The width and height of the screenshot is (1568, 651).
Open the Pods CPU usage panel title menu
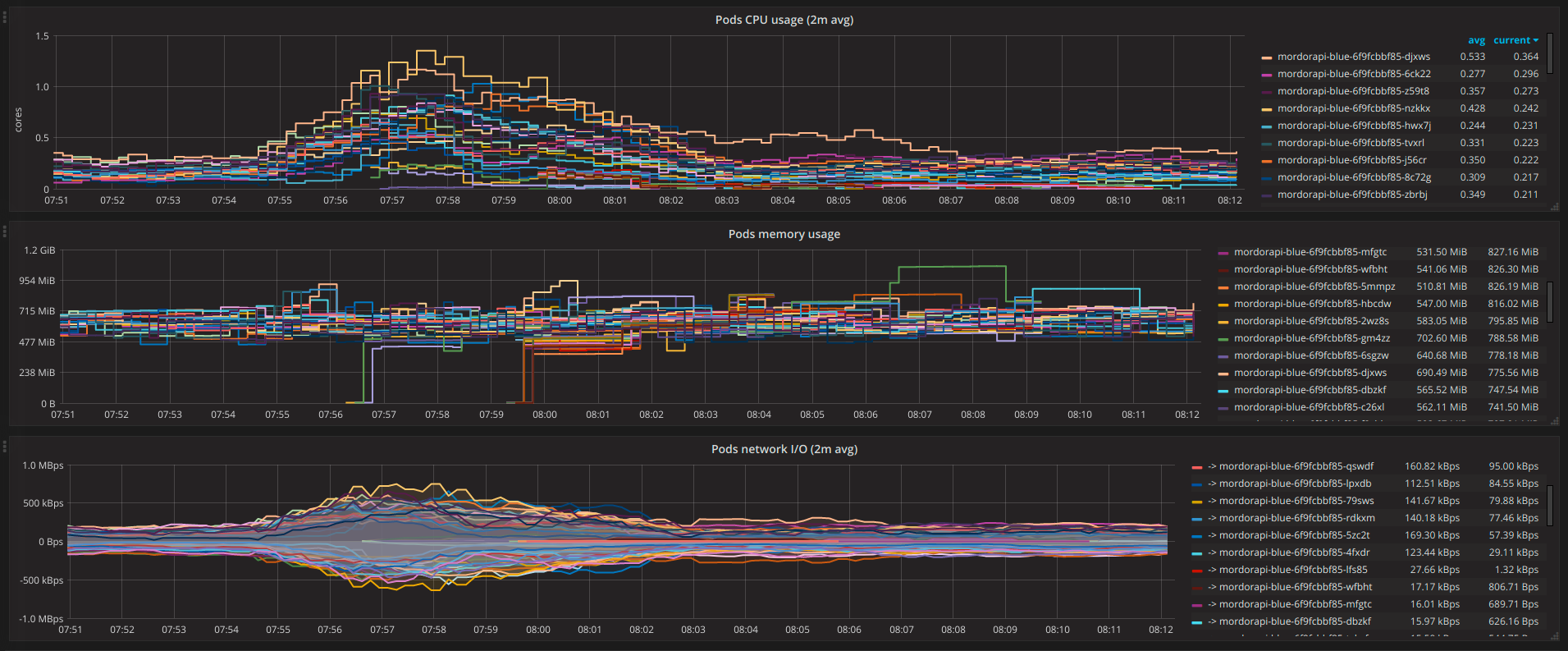(784, 20)
